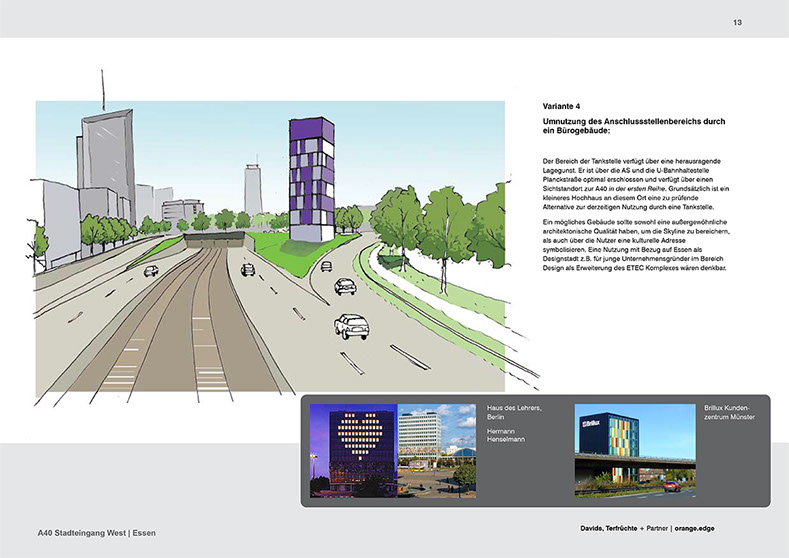
Task: Select the white car in the foreground
Action: [x=351, y=326]
